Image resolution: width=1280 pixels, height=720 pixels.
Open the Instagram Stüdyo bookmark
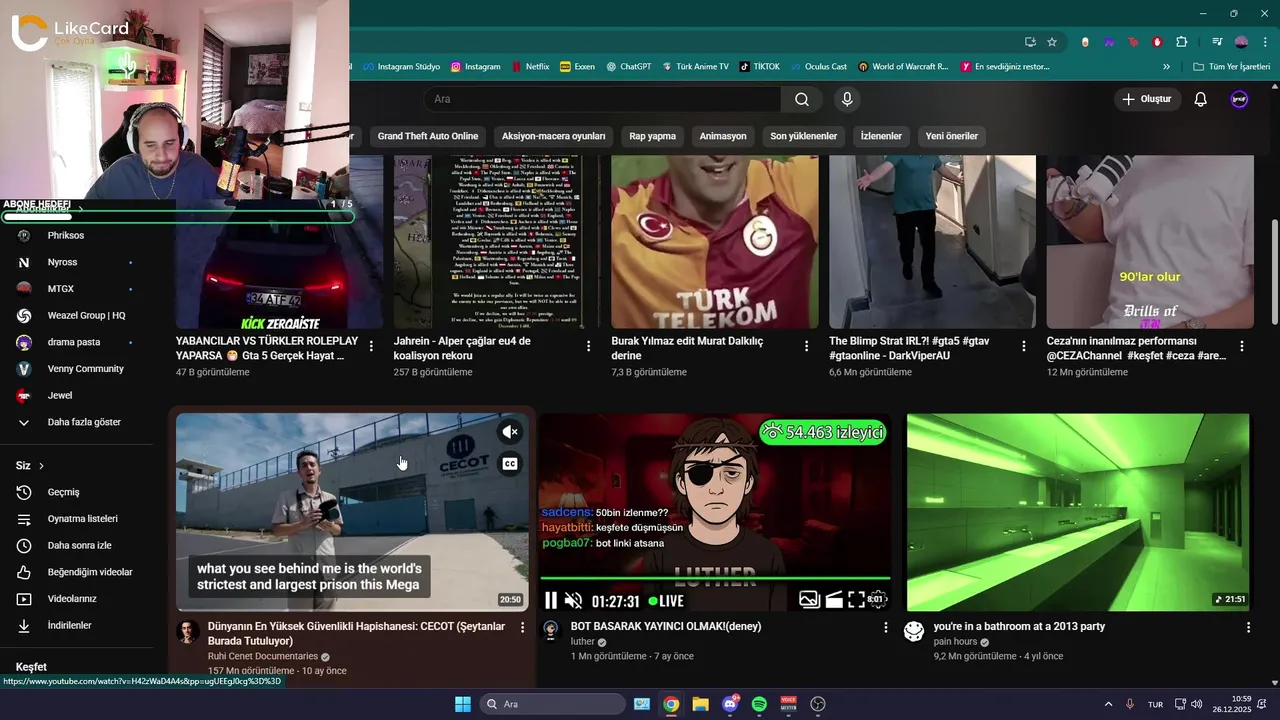[401, 67]
